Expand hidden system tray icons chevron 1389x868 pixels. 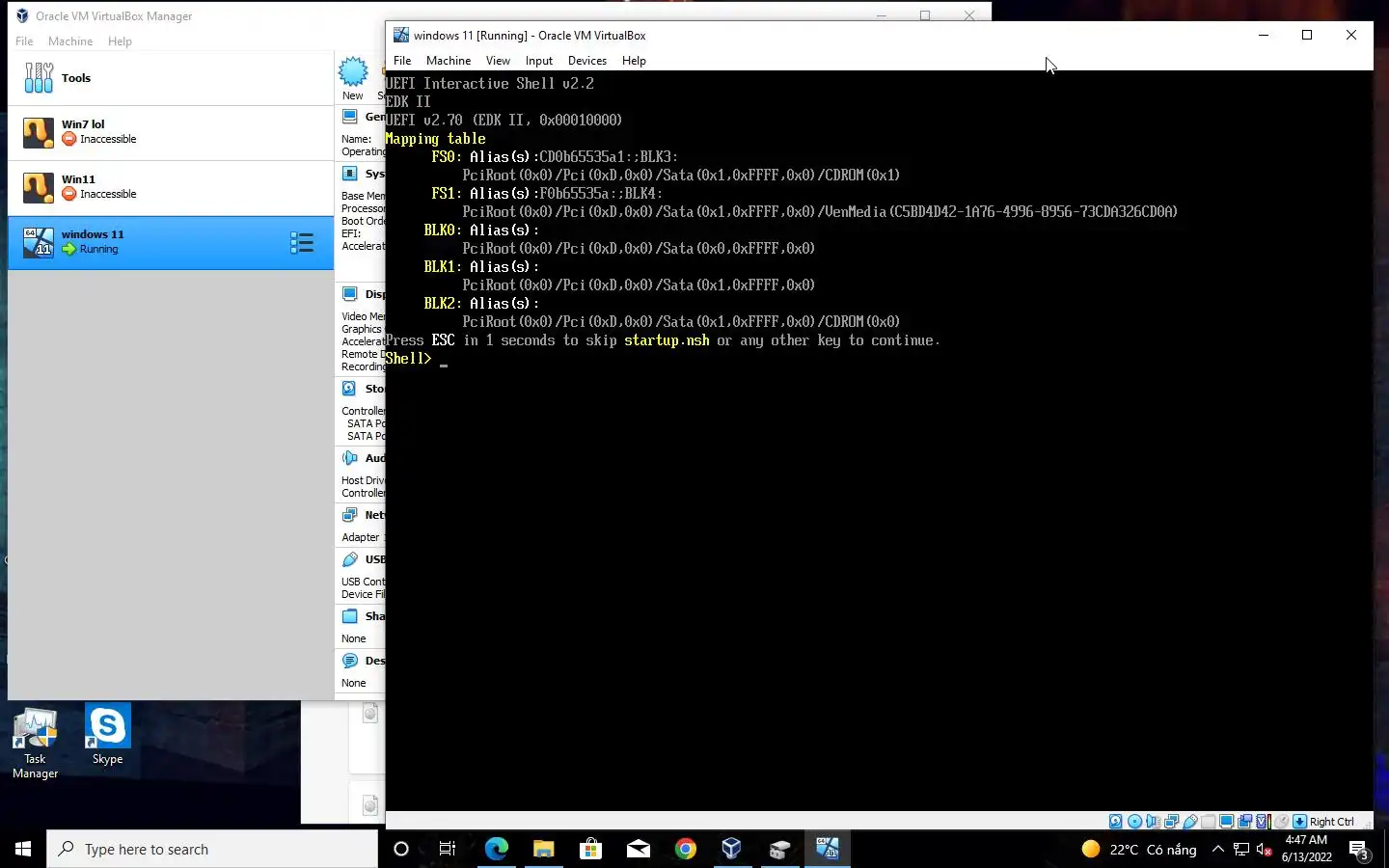point(1217,849)
